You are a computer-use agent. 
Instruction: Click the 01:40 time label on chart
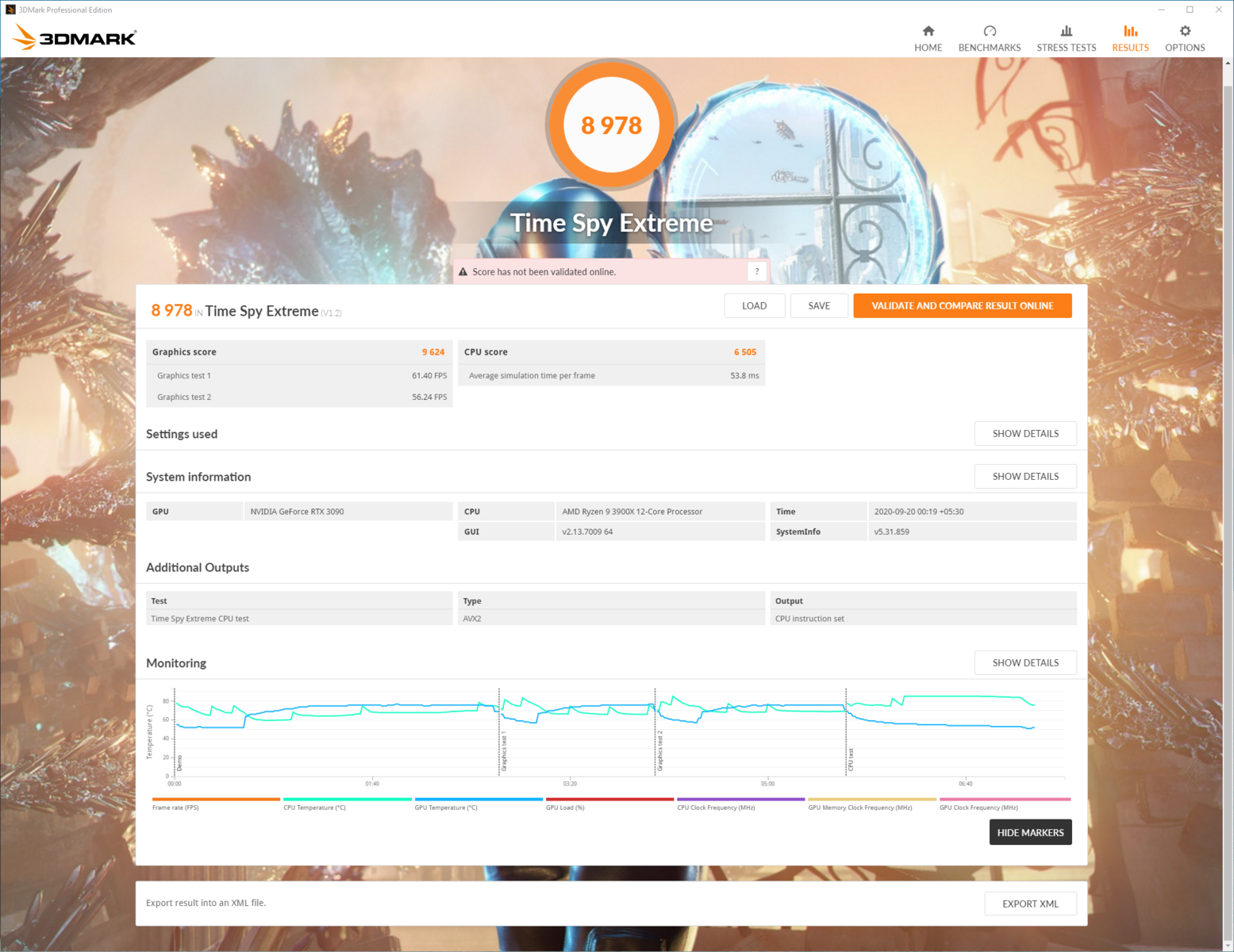(372, 784)
